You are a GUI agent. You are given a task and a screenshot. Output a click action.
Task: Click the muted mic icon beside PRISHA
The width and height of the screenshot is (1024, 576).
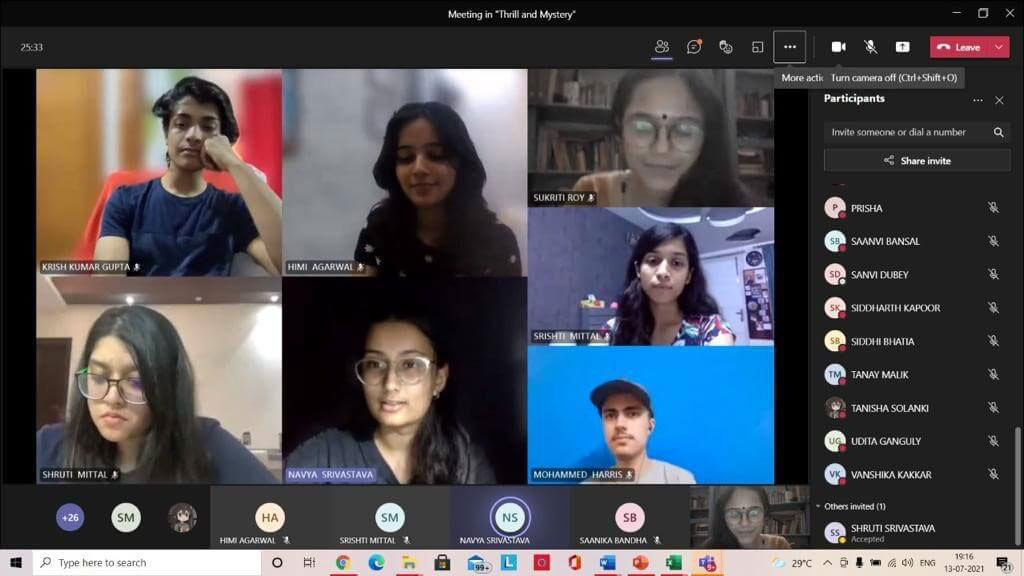point(993,208)
